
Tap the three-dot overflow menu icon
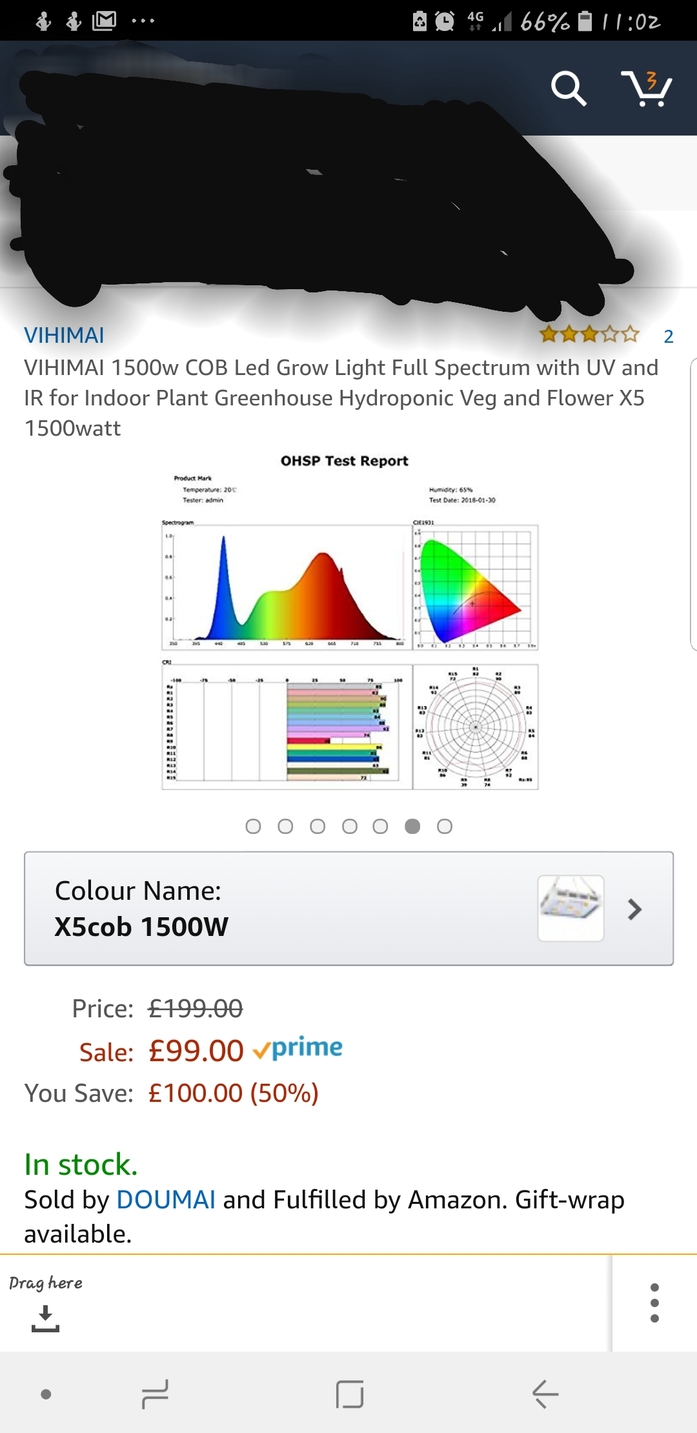pos(654,1302)
